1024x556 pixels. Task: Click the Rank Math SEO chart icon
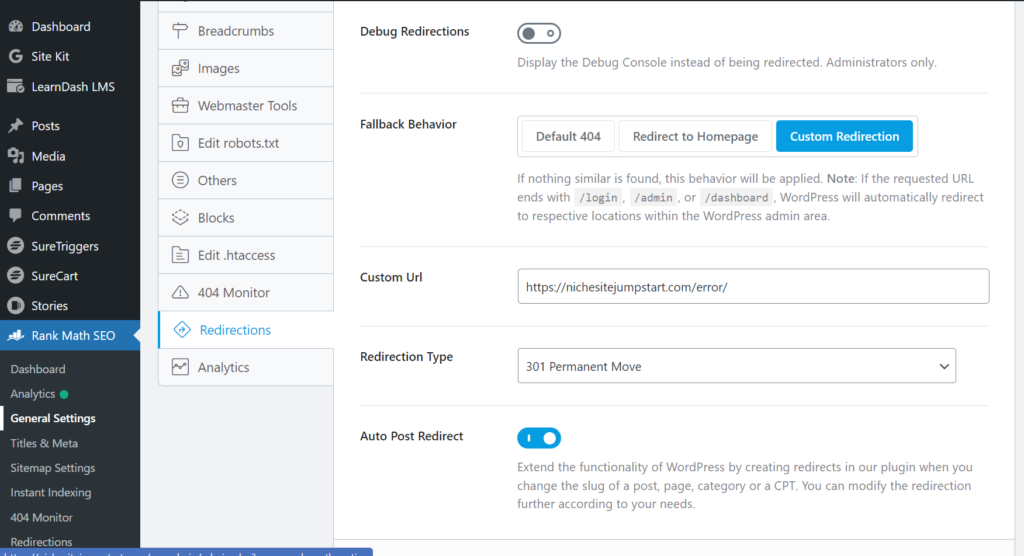tap(16, 335)
